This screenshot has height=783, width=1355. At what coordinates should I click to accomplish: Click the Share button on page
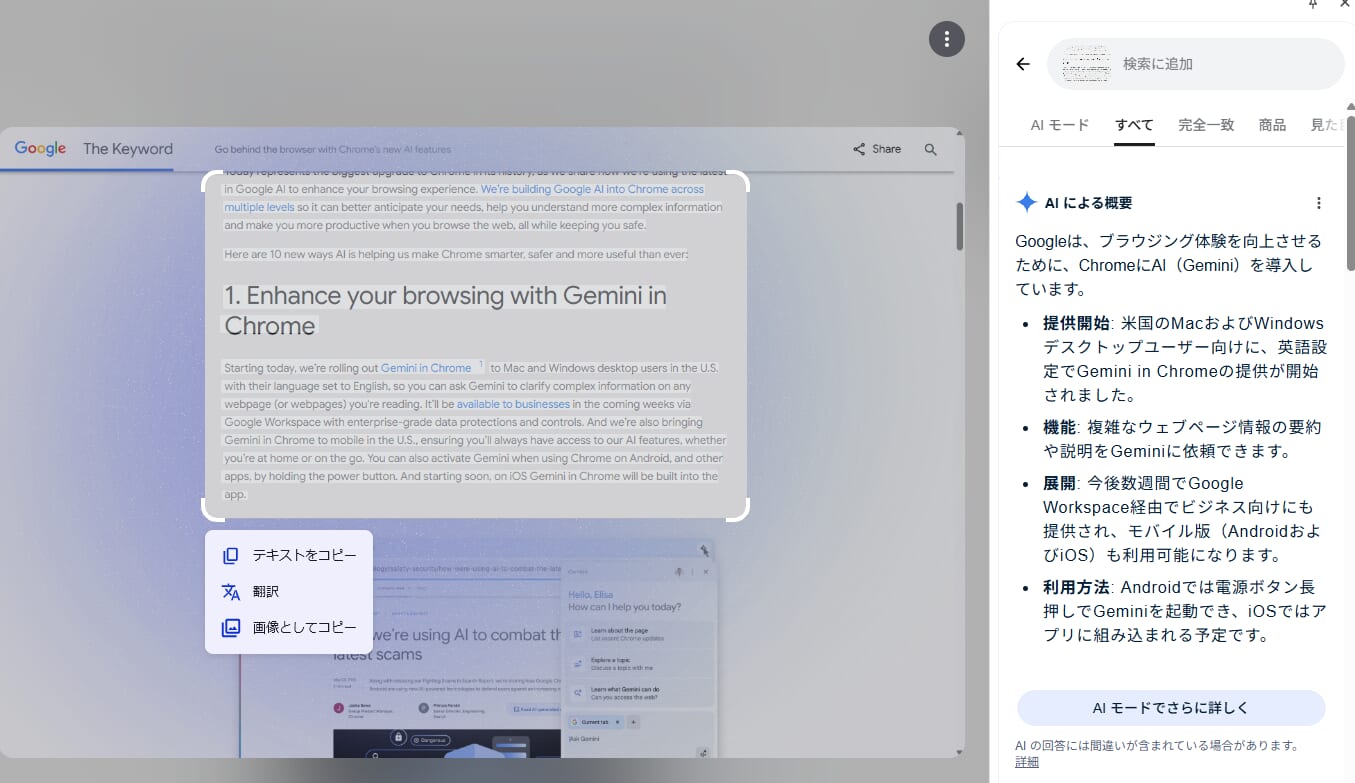(877, 149)
